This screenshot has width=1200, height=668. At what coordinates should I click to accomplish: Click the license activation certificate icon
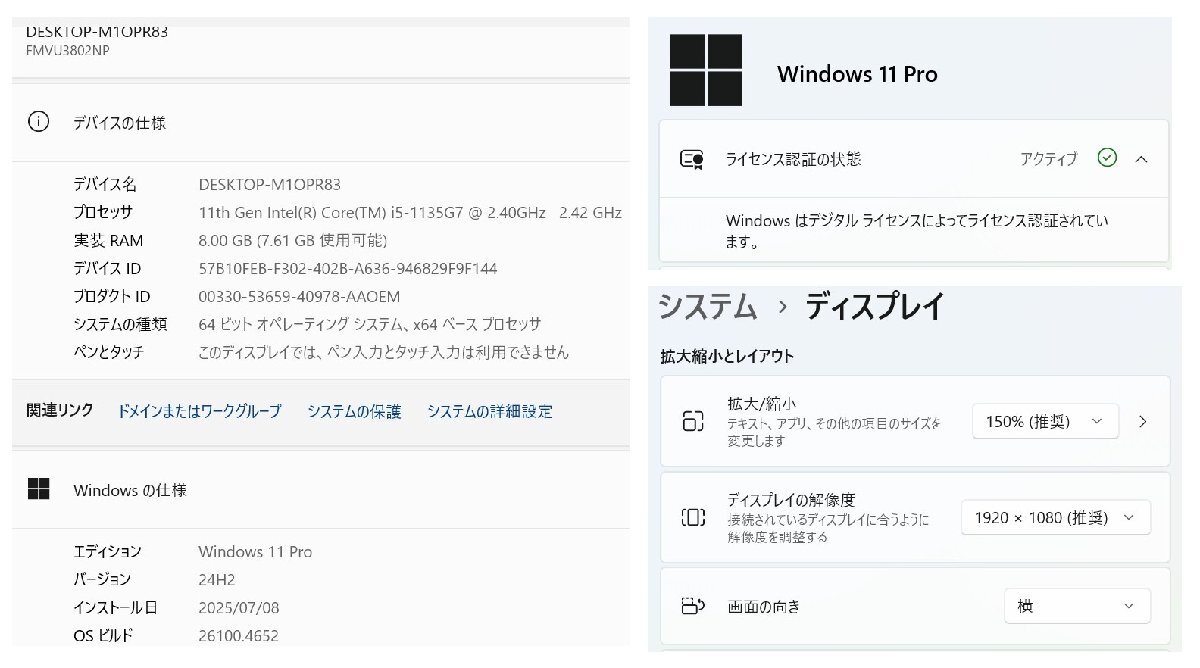[691, 159]
